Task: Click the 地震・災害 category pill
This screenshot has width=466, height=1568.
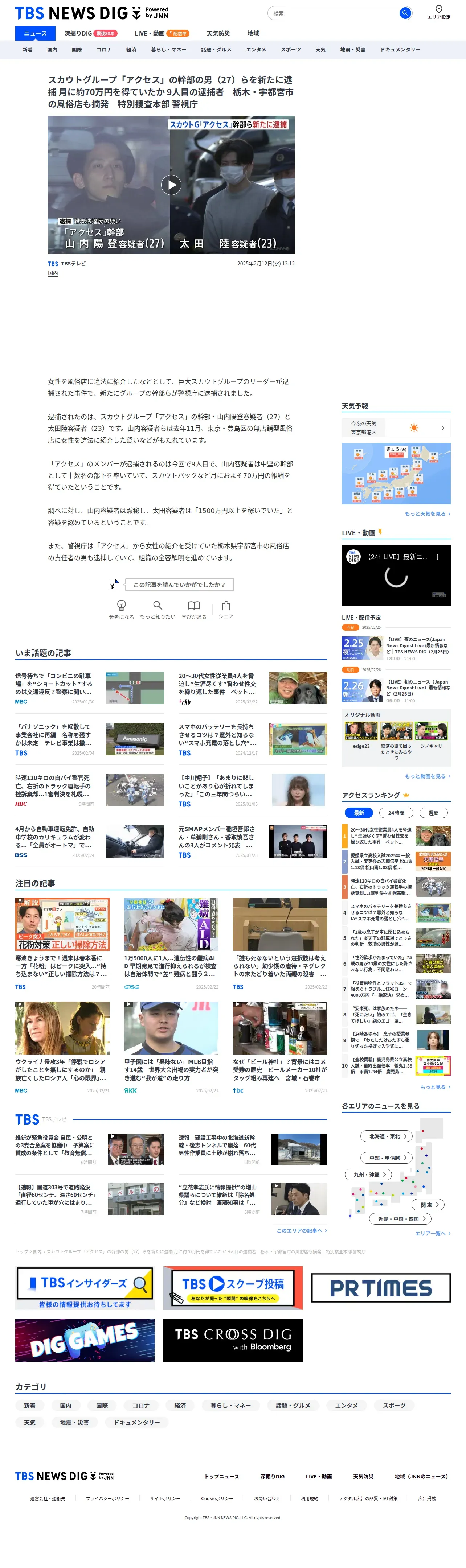Action: (74, 1422)
